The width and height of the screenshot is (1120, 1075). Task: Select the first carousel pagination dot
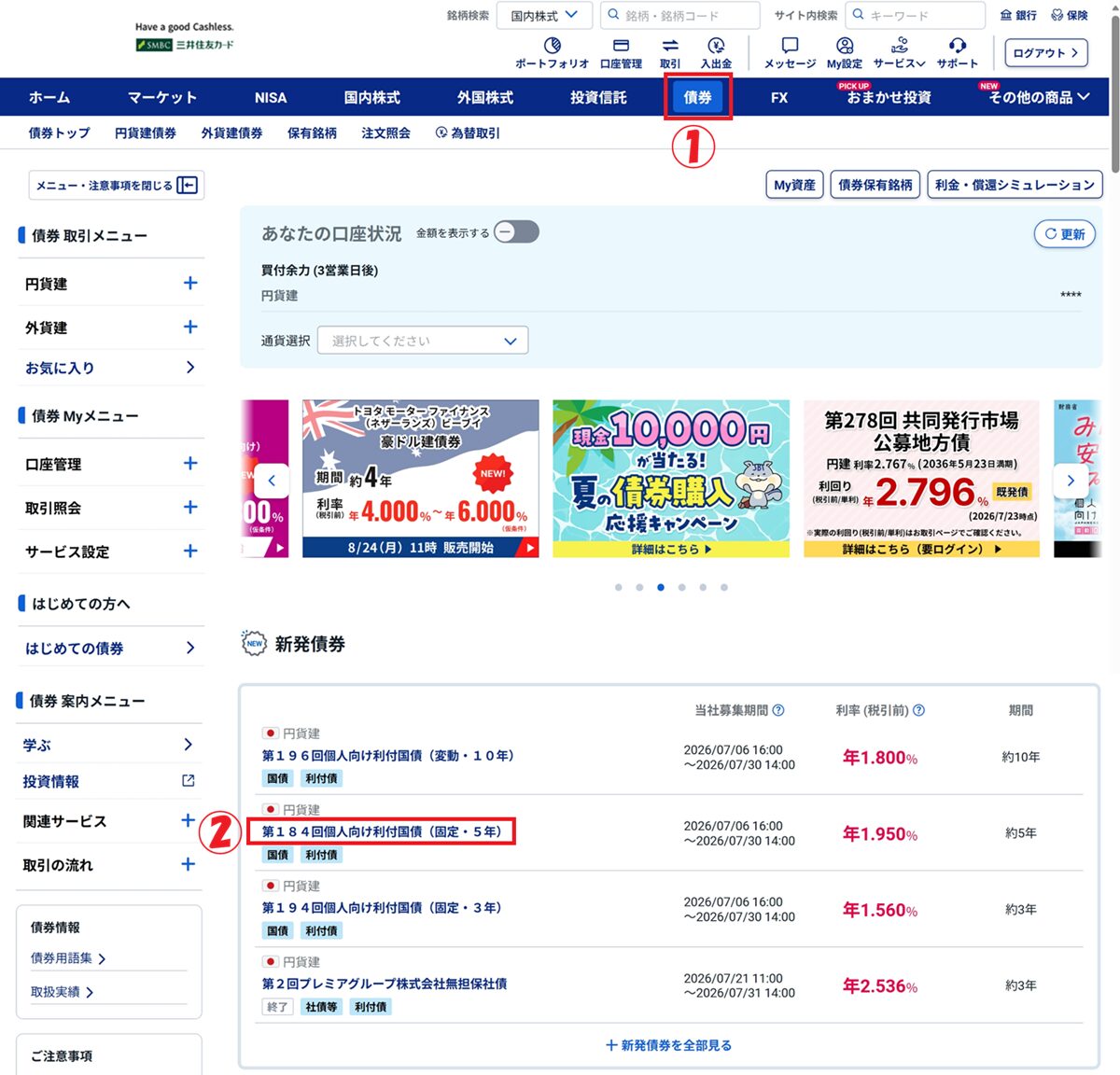[x=618, y=587]
